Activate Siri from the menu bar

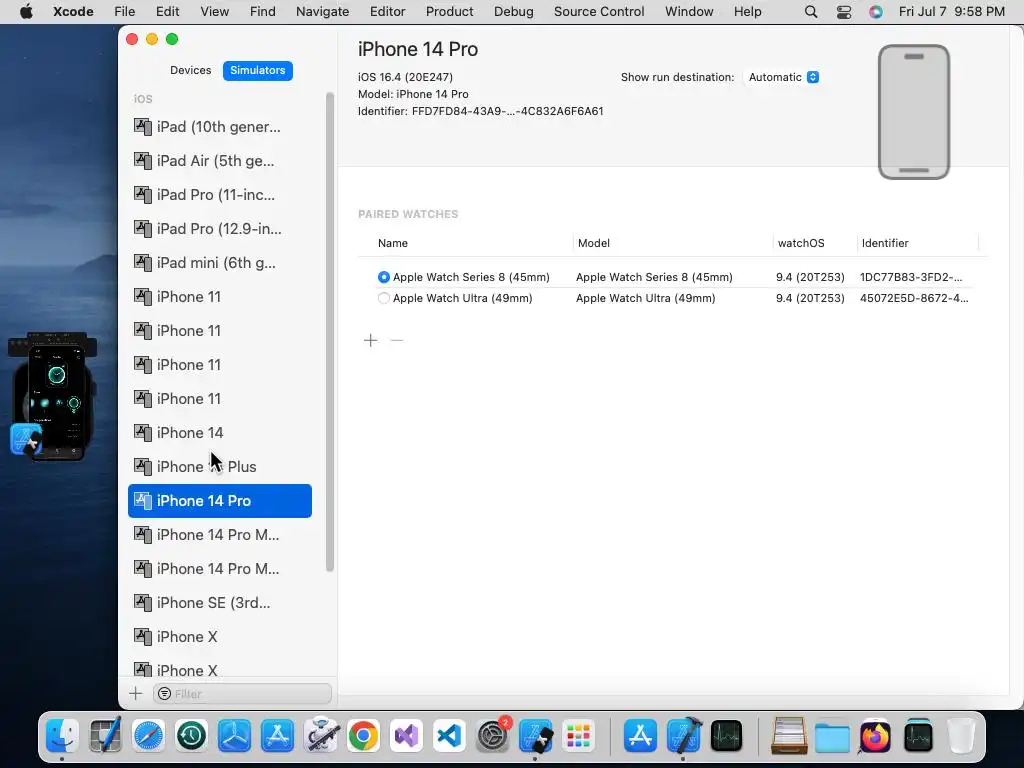(x=876, y=12)
